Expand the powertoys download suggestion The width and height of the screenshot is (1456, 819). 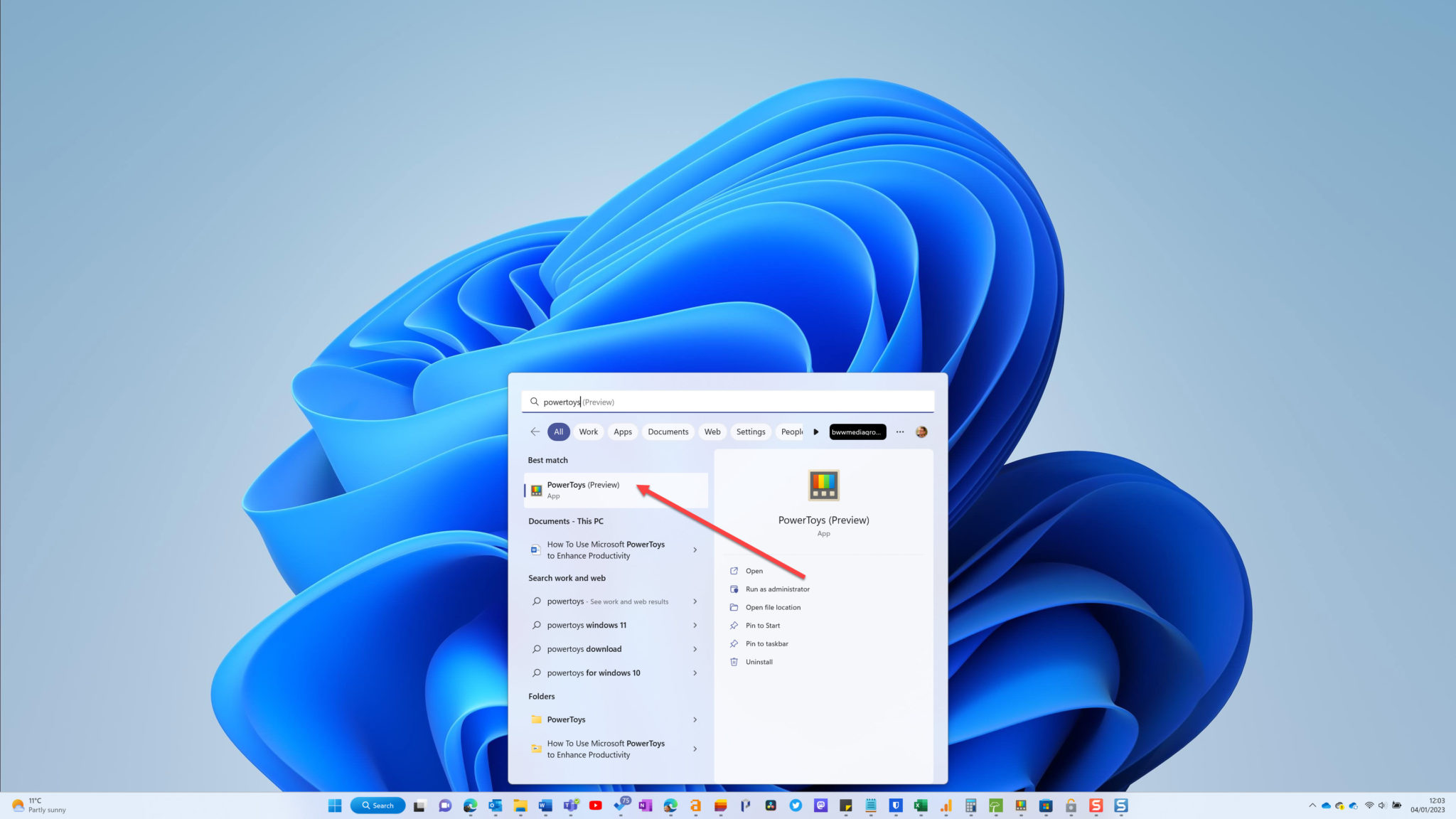695,649
